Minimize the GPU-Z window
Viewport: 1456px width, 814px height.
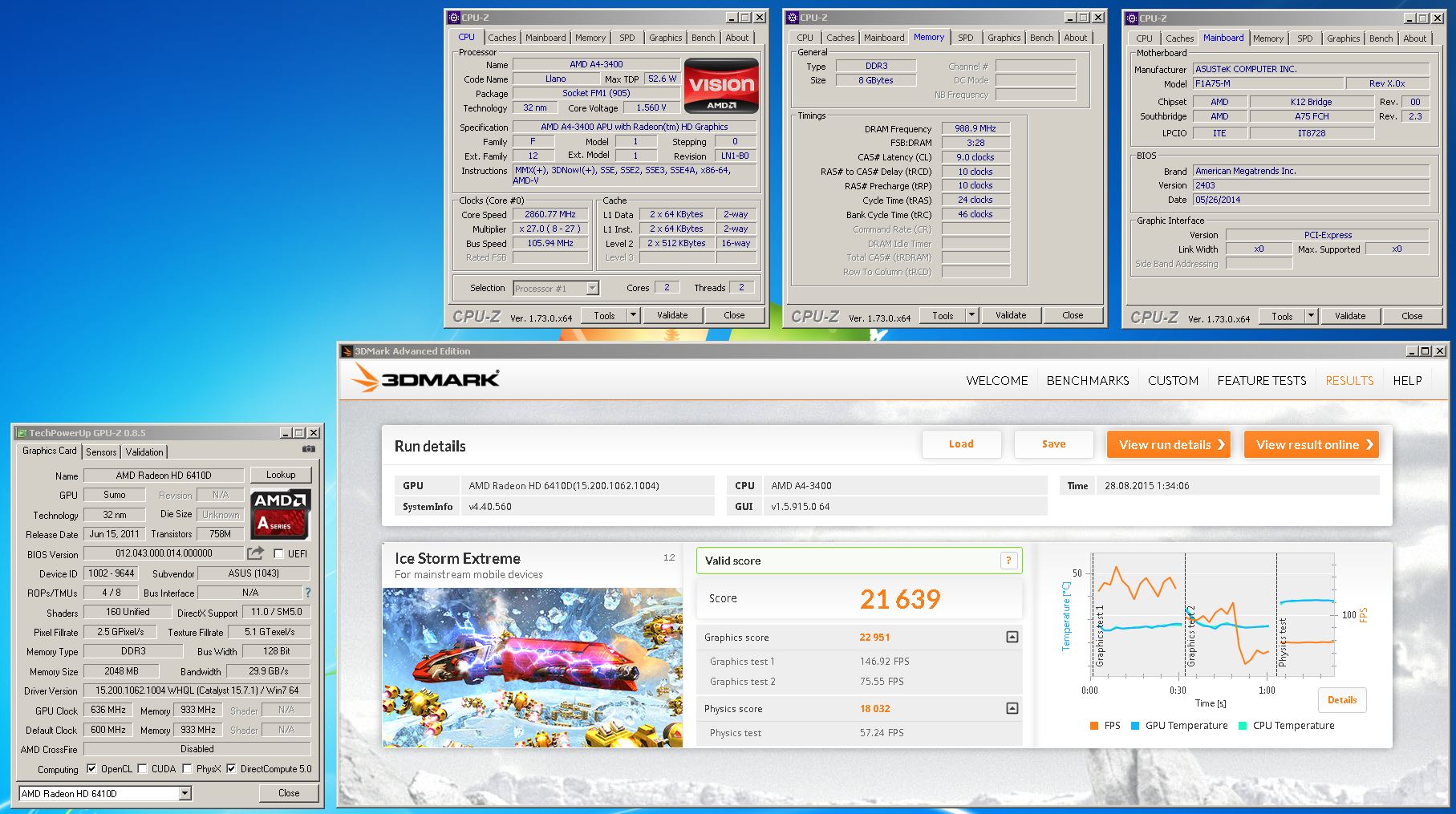(x=286, y=432)
